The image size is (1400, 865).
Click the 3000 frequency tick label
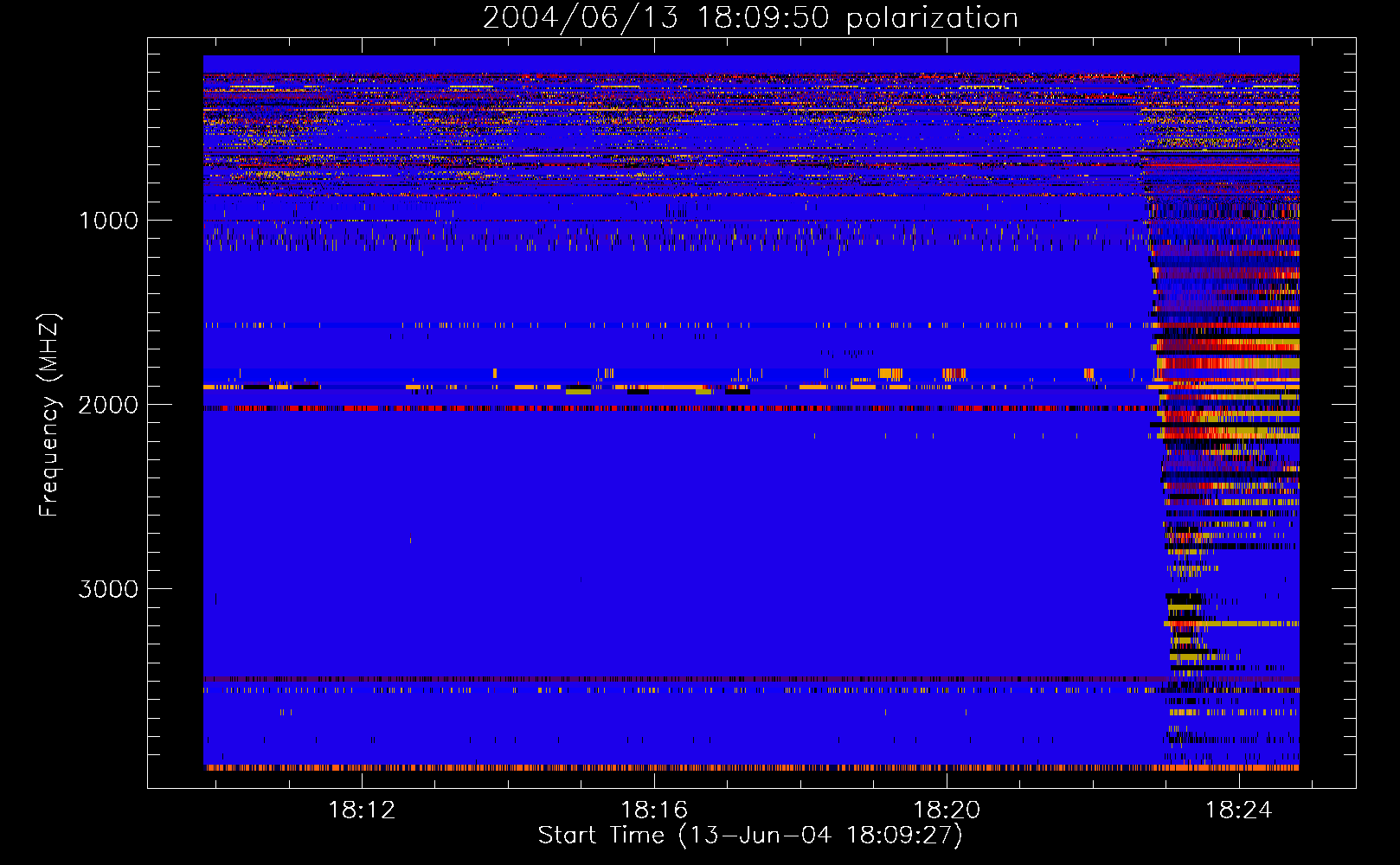click(x=108, y=589)
